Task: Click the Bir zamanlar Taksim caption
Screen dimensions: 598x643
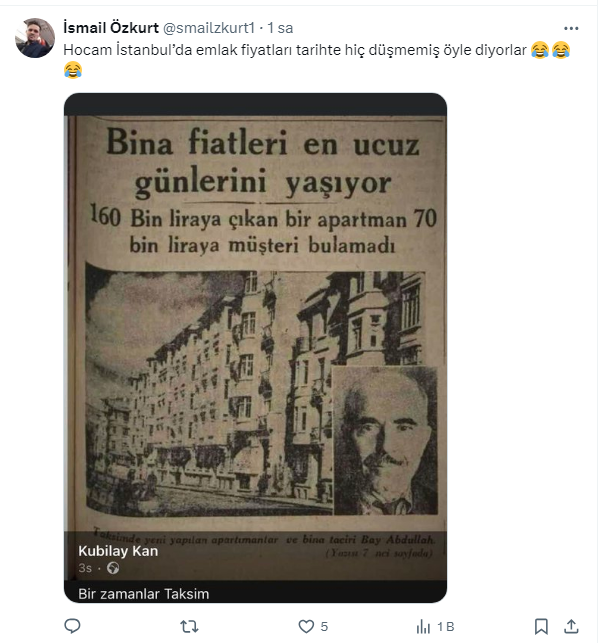Action: point(144,594)
